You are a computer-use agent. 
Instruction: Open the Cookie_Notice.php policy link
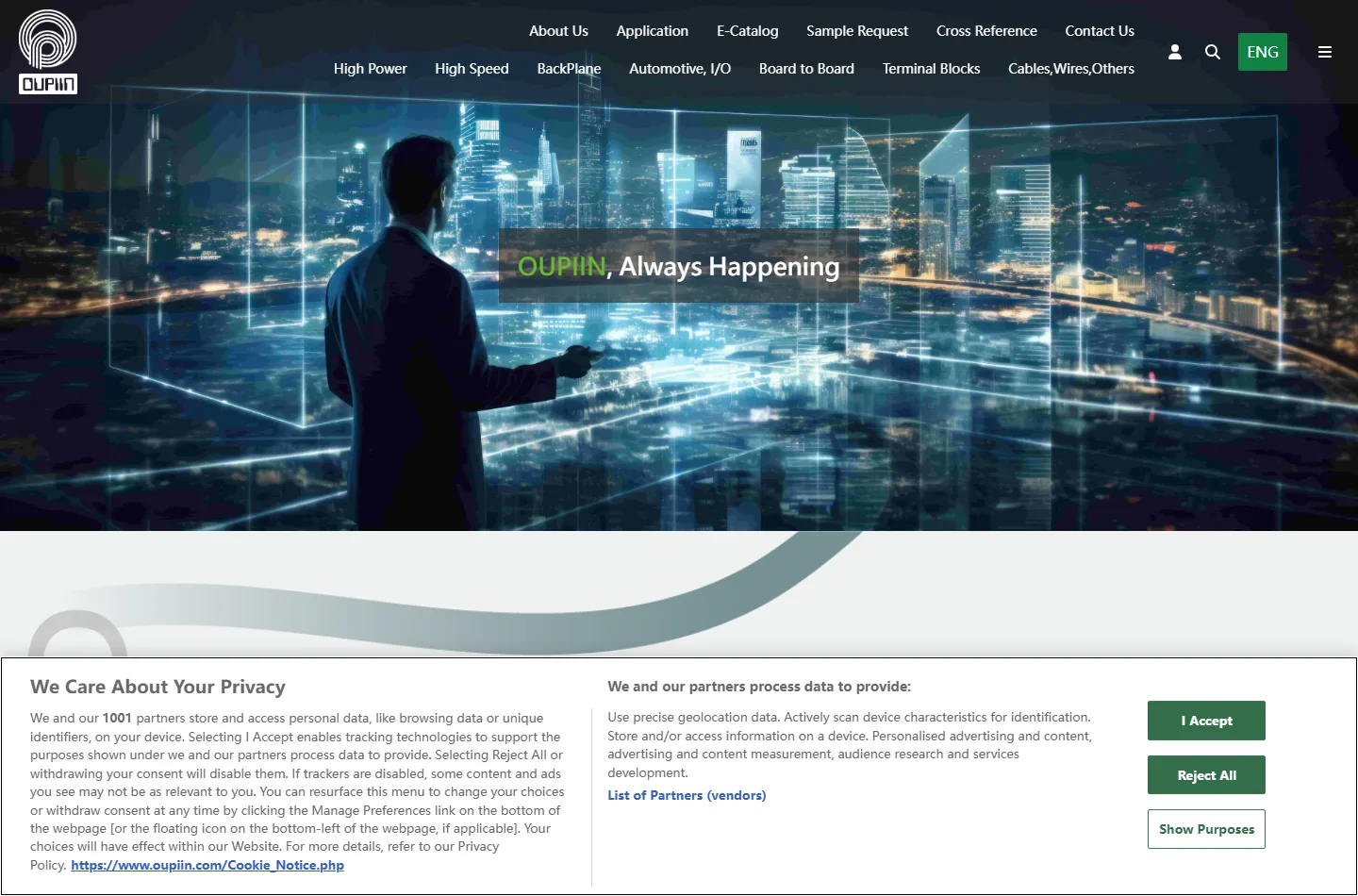click(207, 865)
